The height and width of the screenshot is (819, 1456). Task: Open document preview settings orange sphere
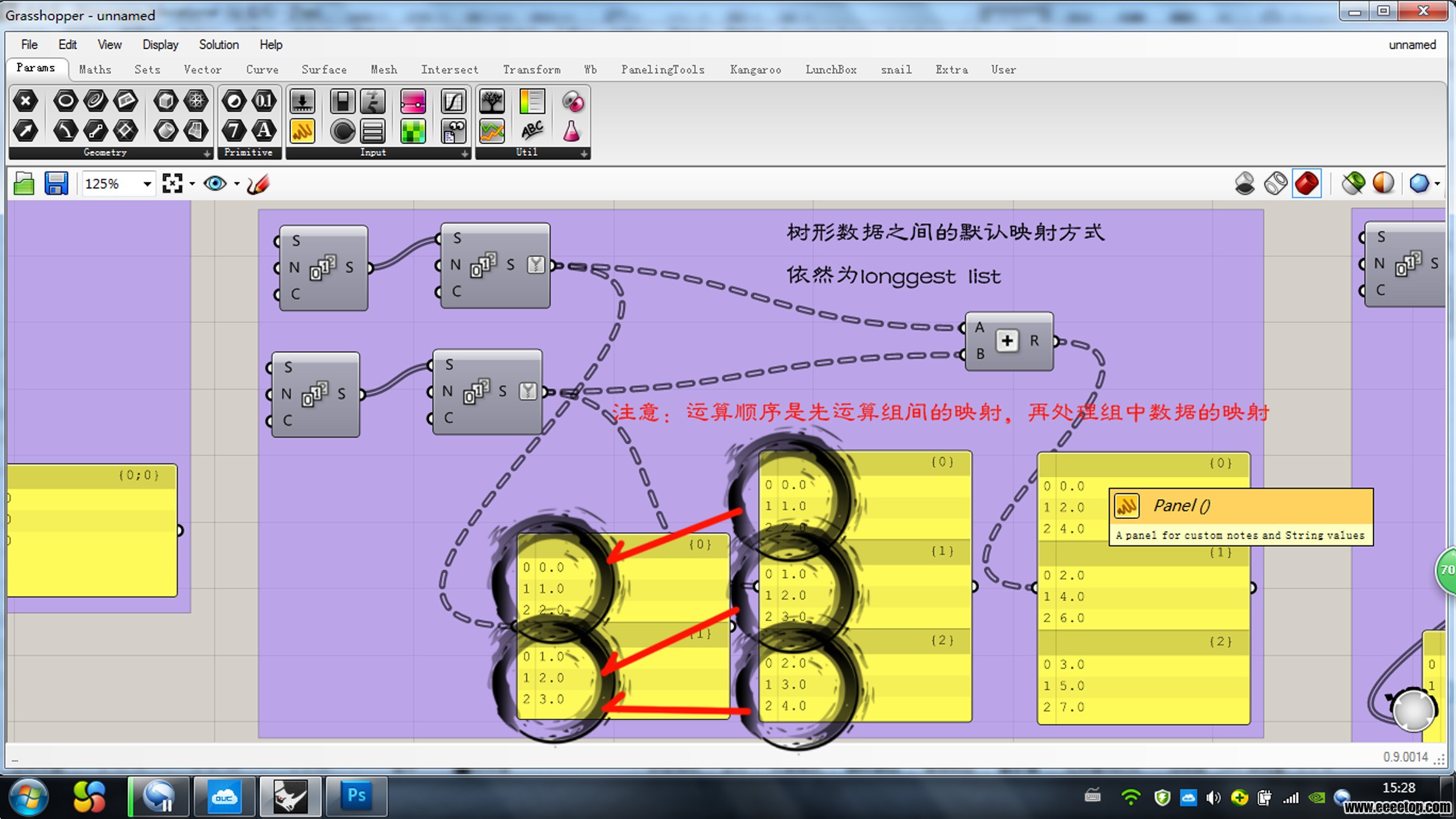click(1383, 184)
